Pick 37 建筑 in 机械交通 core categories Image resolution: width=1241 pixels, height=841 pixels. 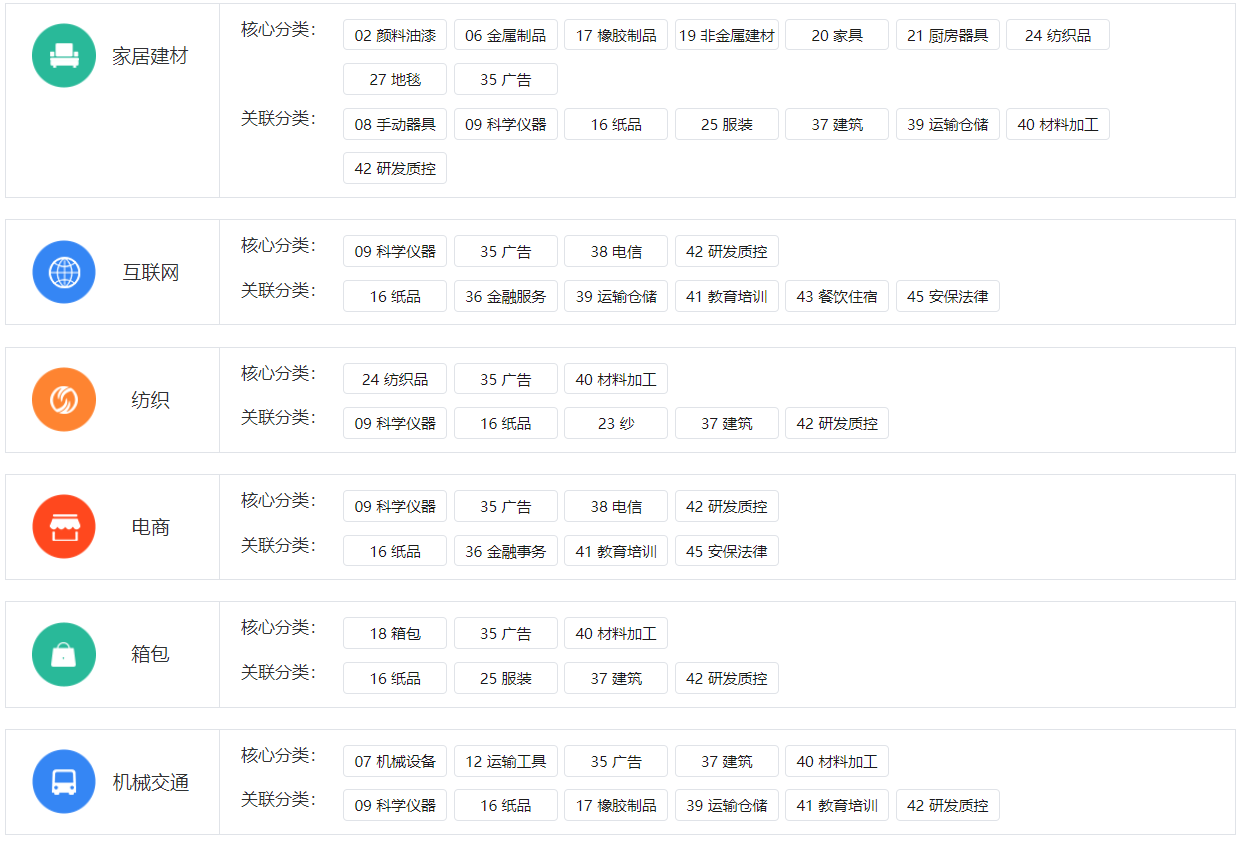click(727, 761)
